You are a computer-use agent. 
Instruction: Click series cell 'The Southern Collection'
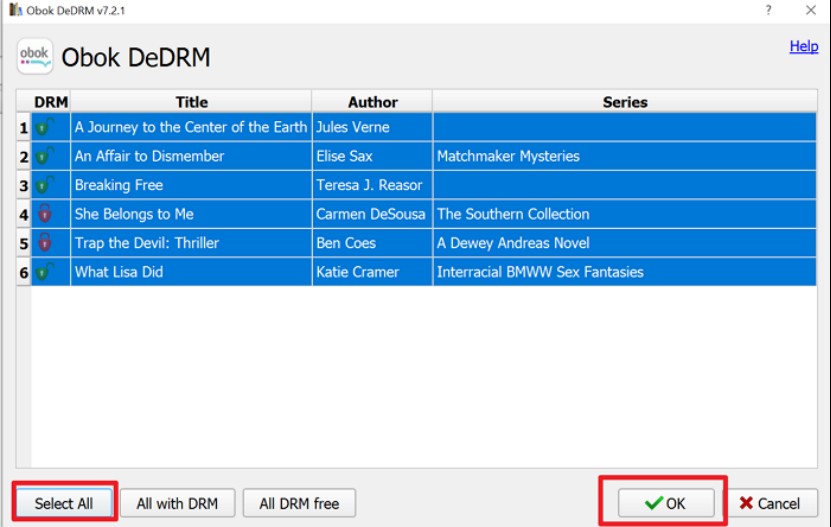[625, 214]
